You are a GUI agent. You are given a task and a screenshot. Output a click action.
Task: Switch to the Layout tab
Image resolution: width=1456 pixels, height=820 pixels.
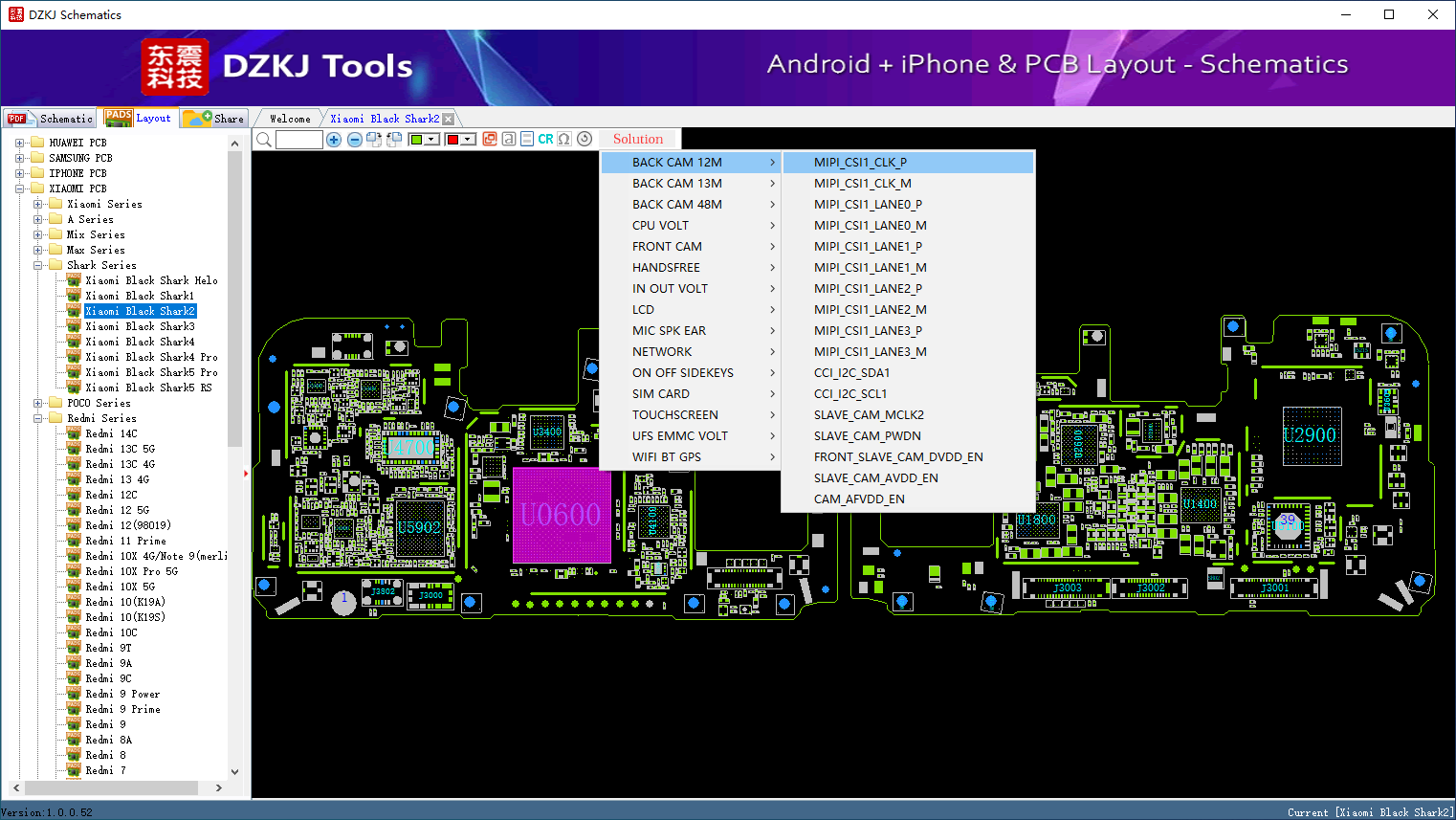pyautogui.click(x=140, y=118)
